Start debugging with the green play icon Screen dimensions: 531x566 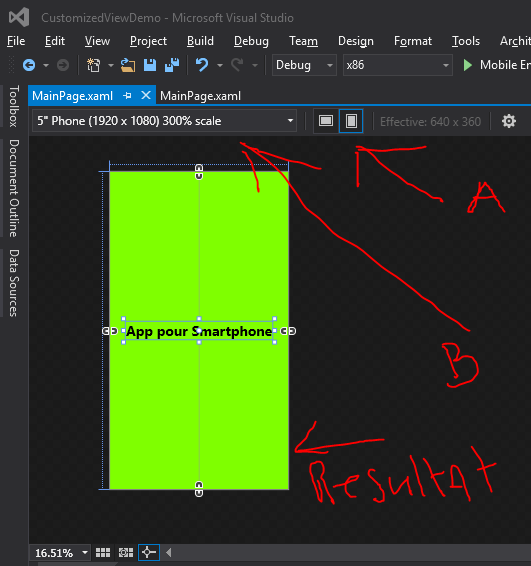point(467,65)
